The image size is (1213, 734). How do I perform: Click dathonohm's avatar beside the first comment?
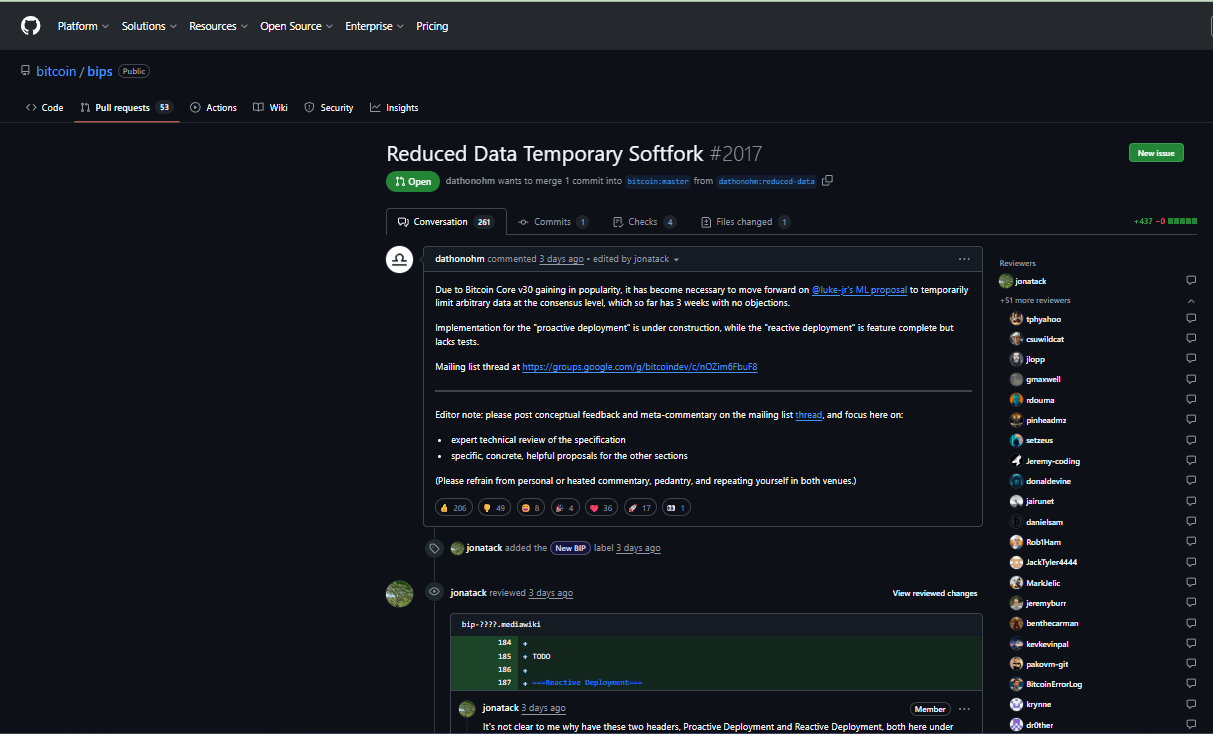(x=400, y=260)
